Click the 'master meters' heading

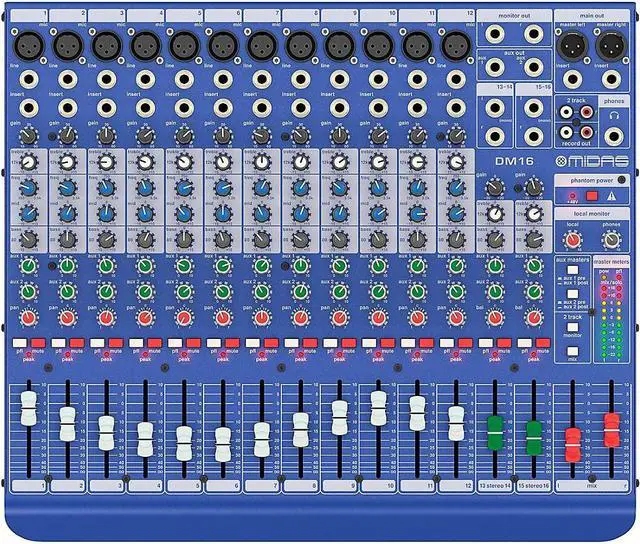611,262
